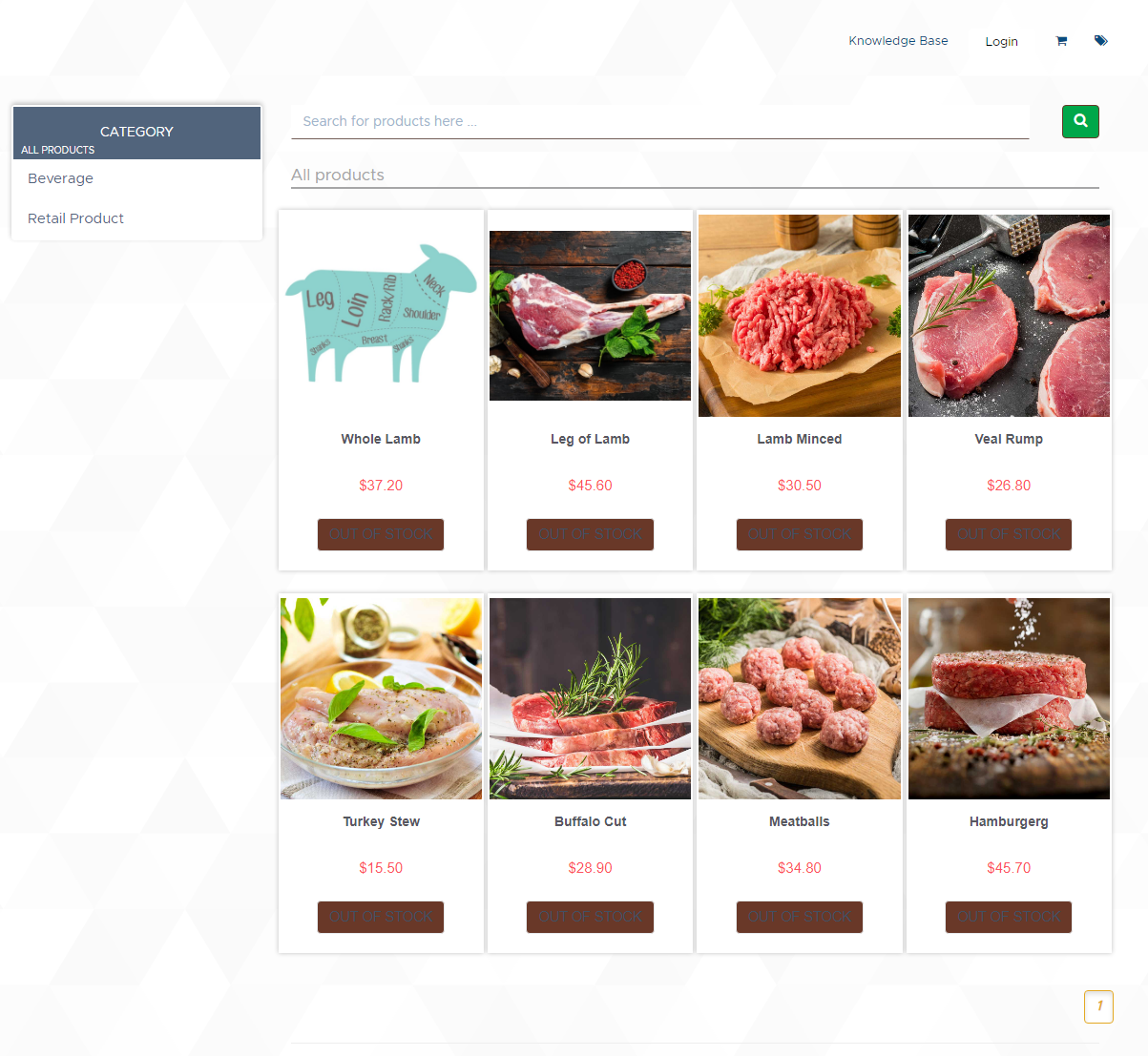Select the Retail Product category

click(76, 218)
